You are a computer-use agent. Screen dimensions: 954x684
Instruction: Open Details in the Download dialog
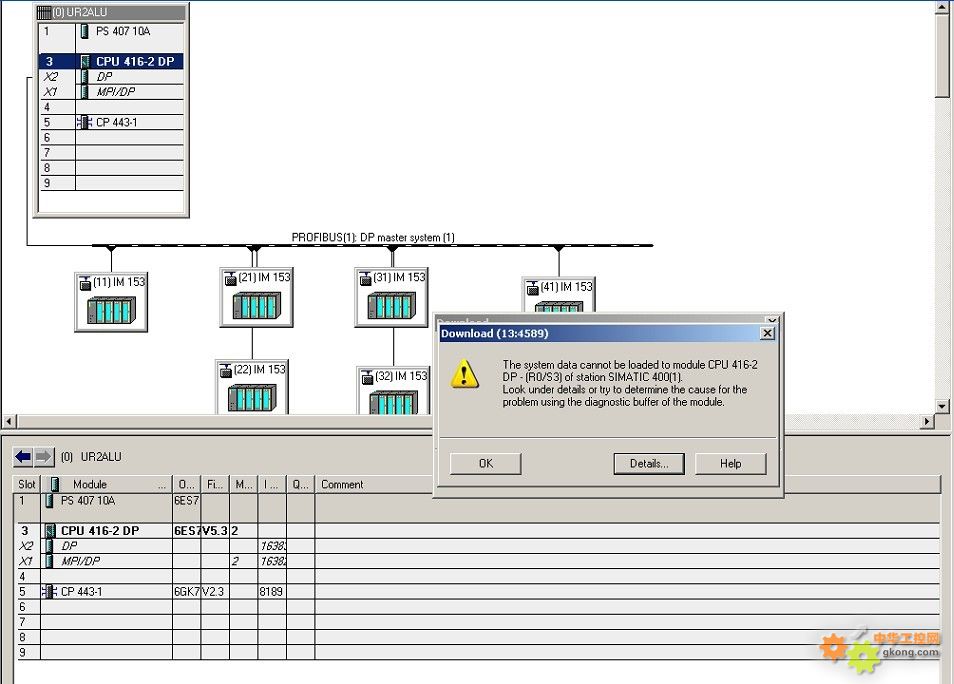pyautogui.click(x=649, y=464)
